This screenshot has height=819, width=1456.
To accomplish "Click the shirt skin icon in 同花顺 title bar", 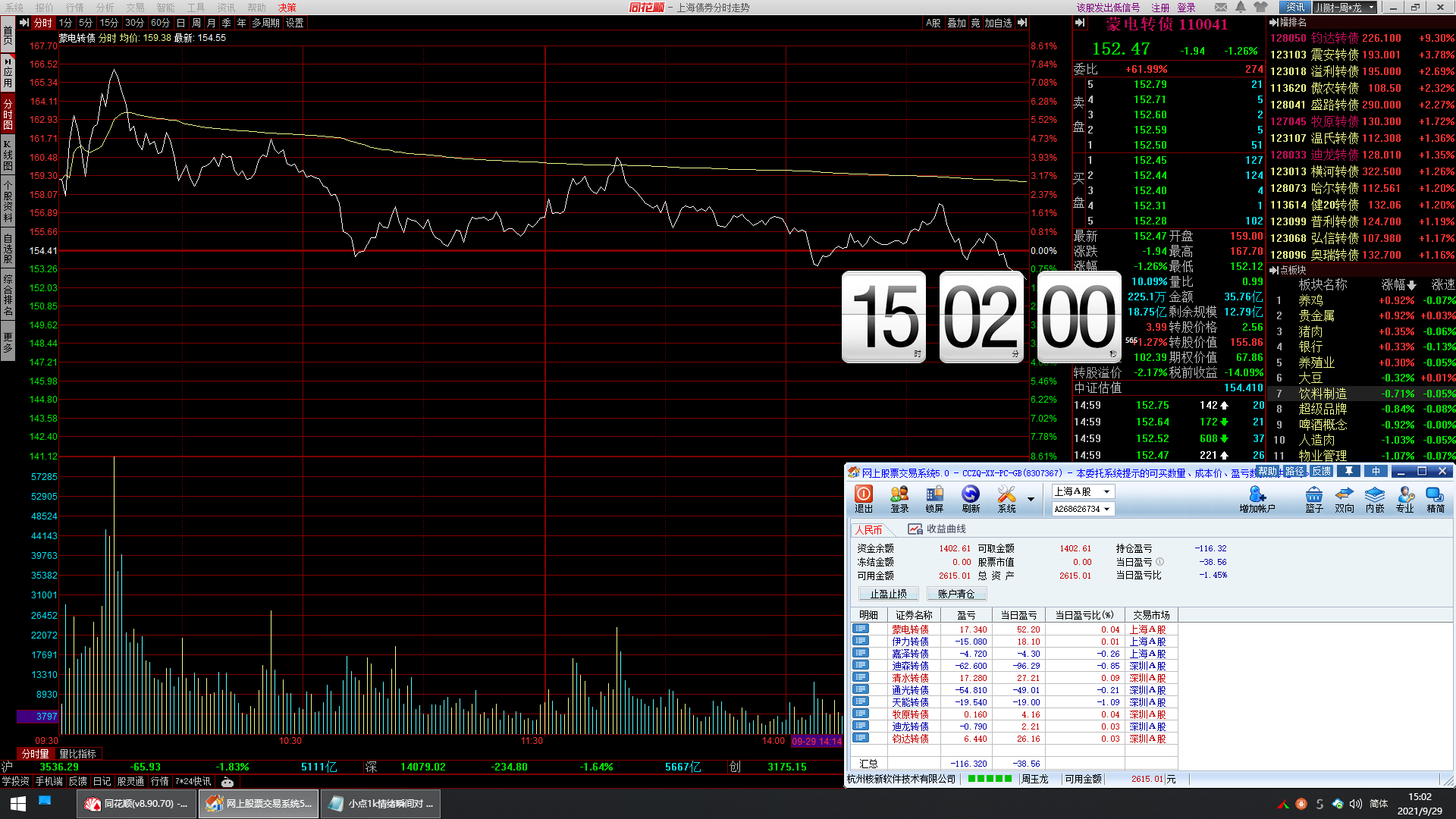I will point(1260,7).
